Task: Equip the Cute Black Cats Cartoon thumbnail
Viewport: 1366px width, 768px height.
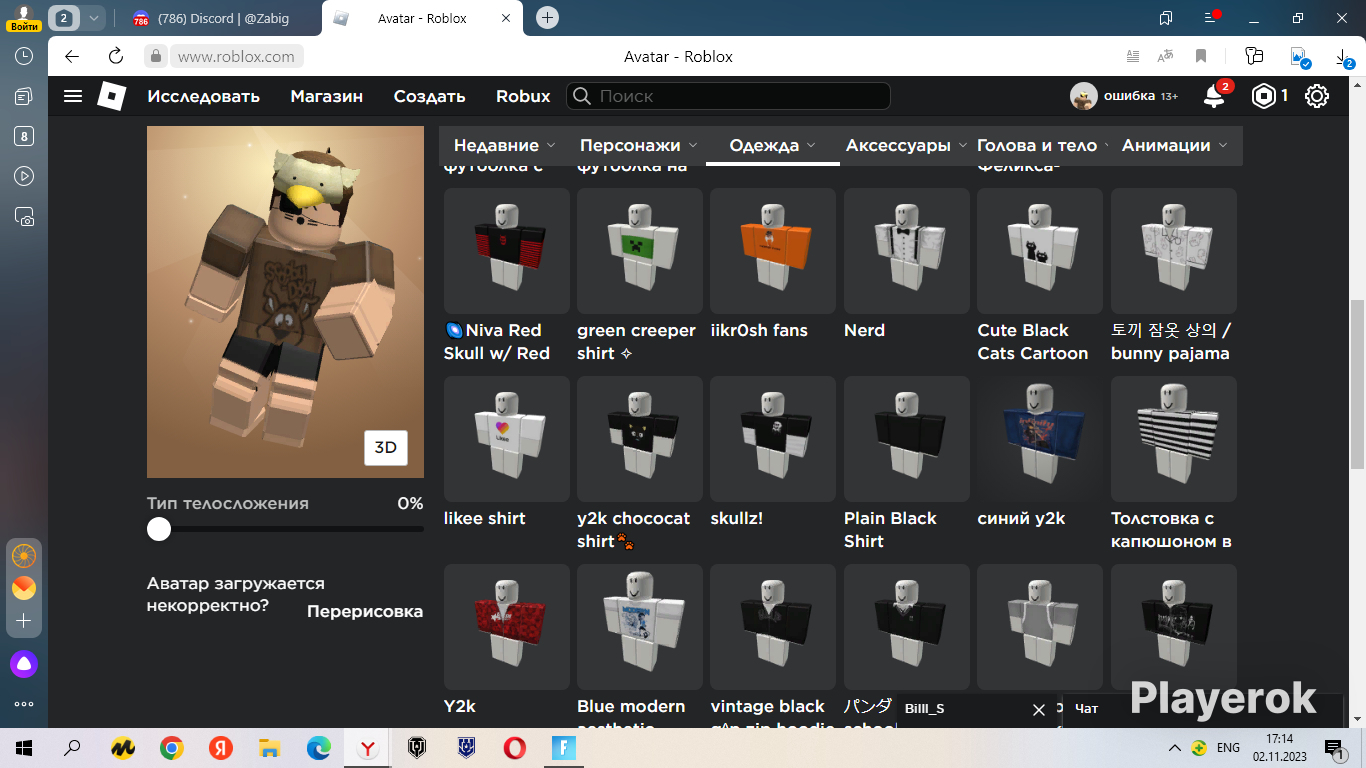Action: click(x=1040, y=251)
